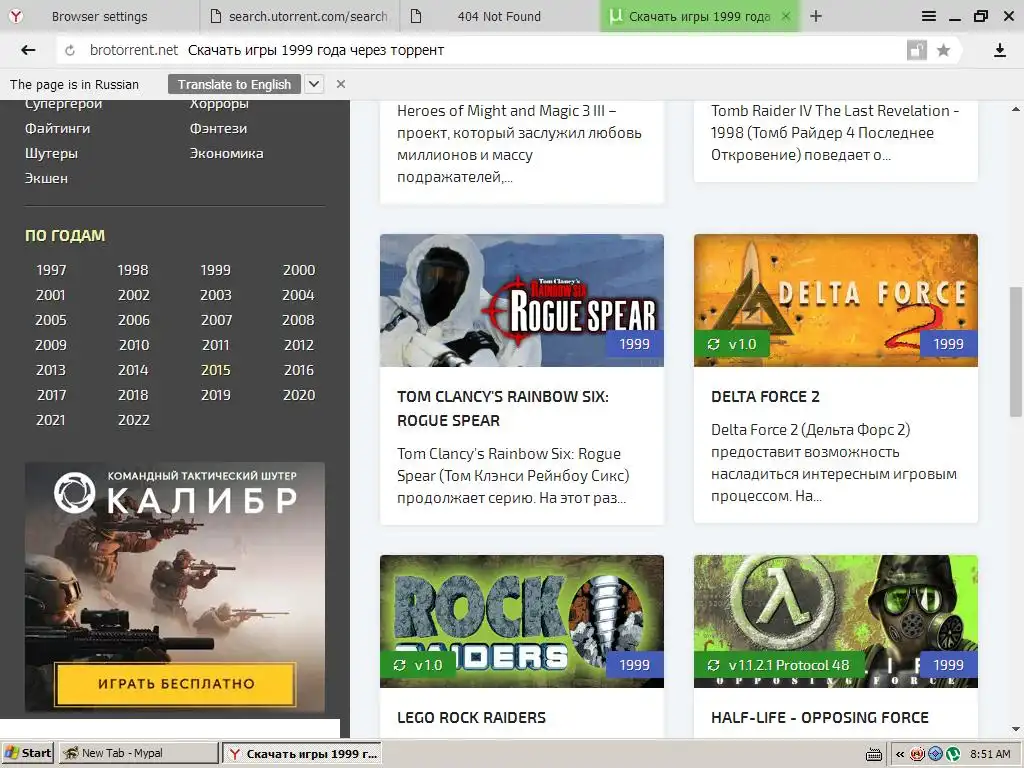Select year 2000 in the list
Image resolution: width=1024 pixels, height=768 pixels.
(298, 270)
